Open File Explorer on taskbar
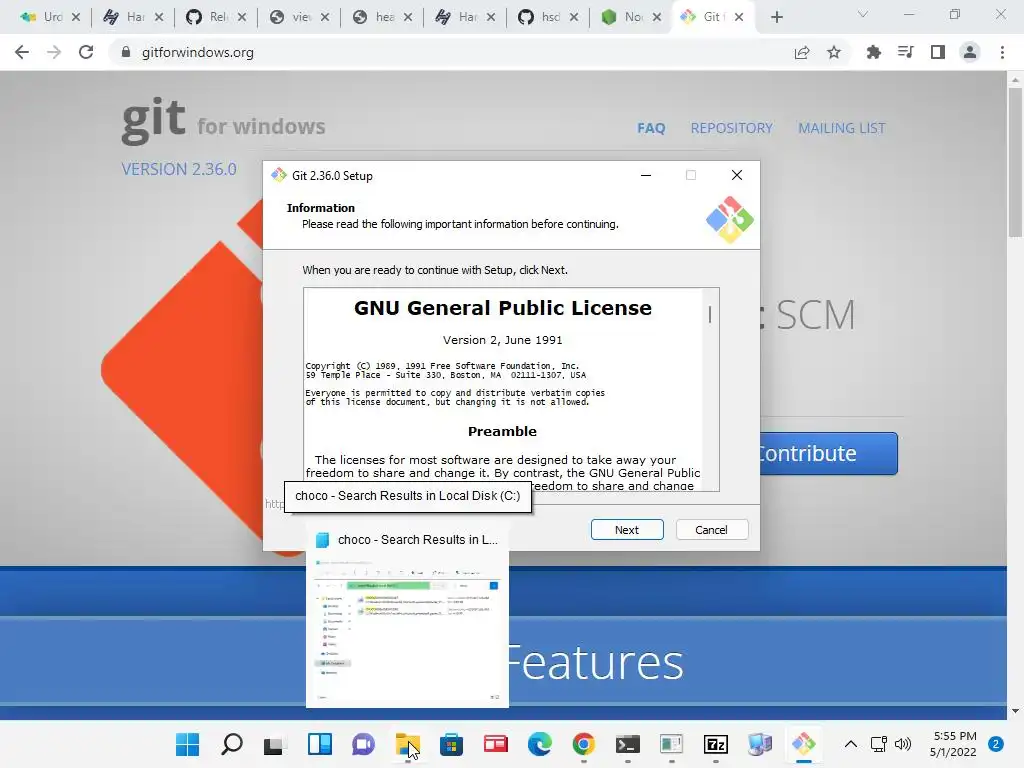The image size is (1024, 768). [x=408, y=744]
